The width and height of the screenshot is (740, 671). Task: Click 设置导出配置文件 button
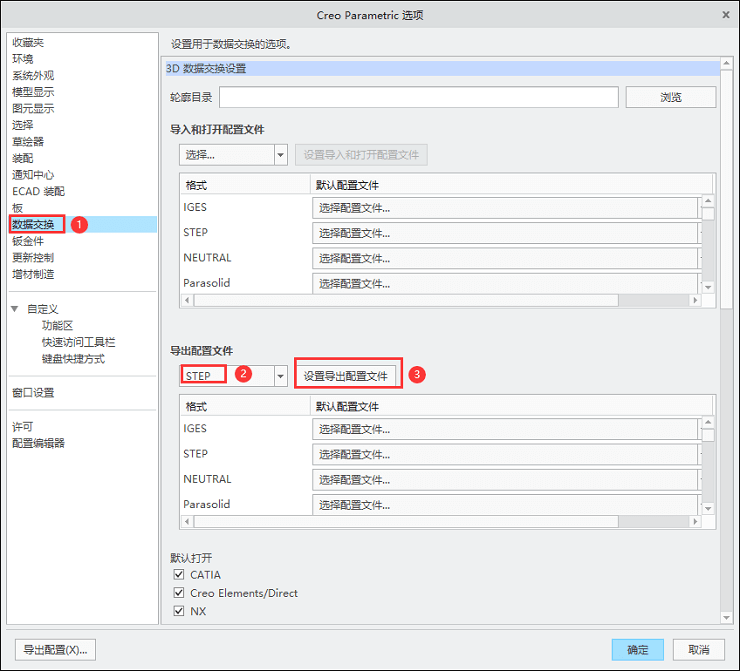coord(346,376)
